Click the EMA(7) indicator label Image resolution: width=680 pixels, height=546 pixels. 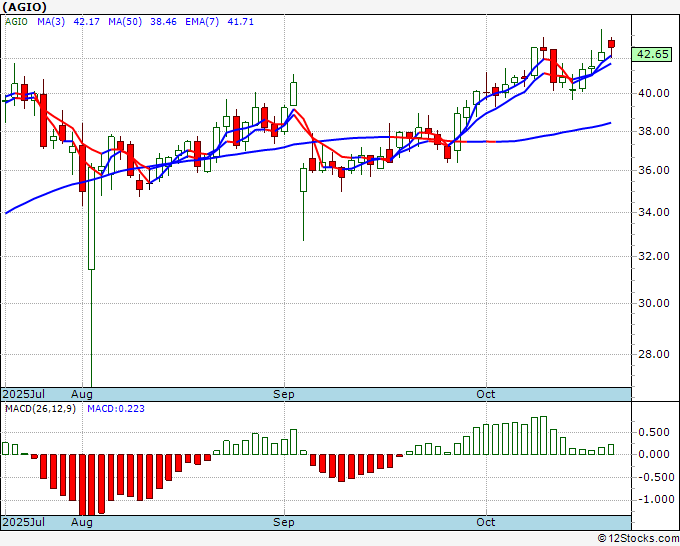(202, 22)
